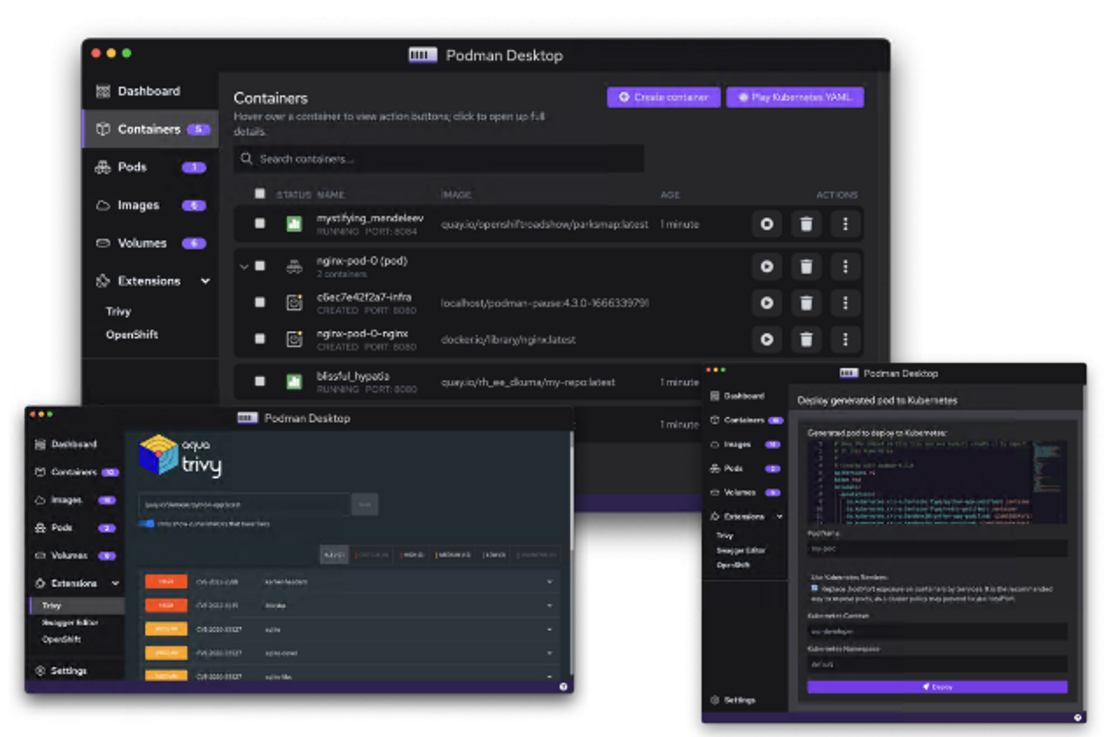Collapse the nginx-pod-0 pod group chevron
1118x737 pixels.
tap(244, 267)
